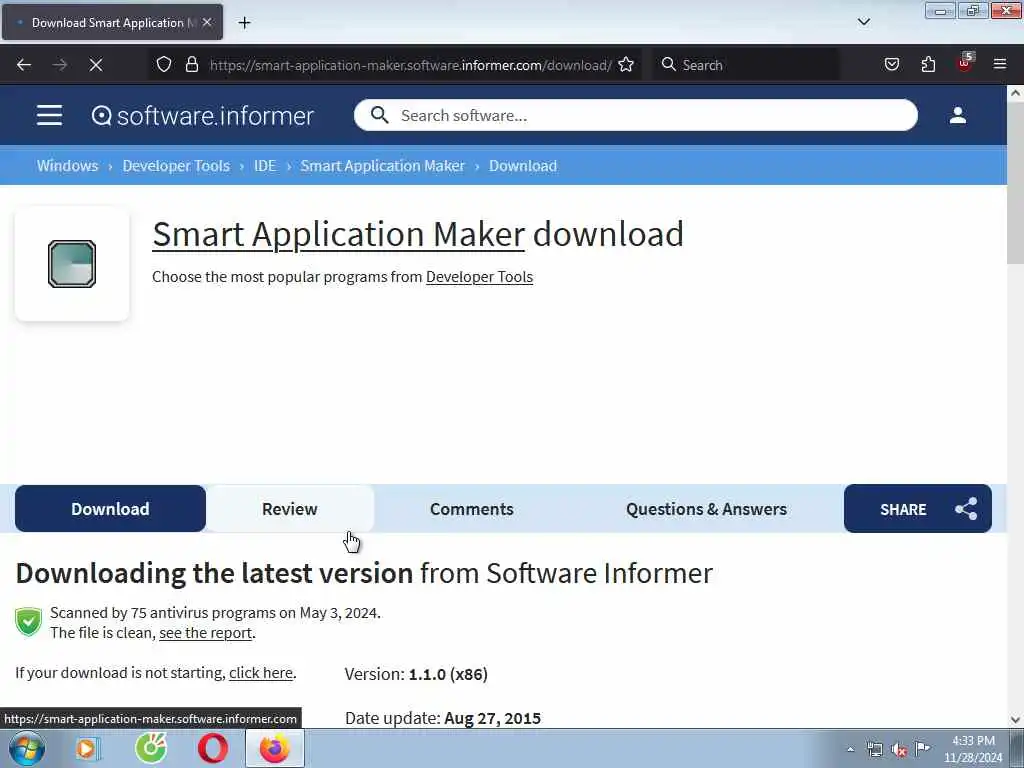This screenshot has height=768, width=1024.
Task: Open the Firefox application menu
Action: tap(1000, 65)
